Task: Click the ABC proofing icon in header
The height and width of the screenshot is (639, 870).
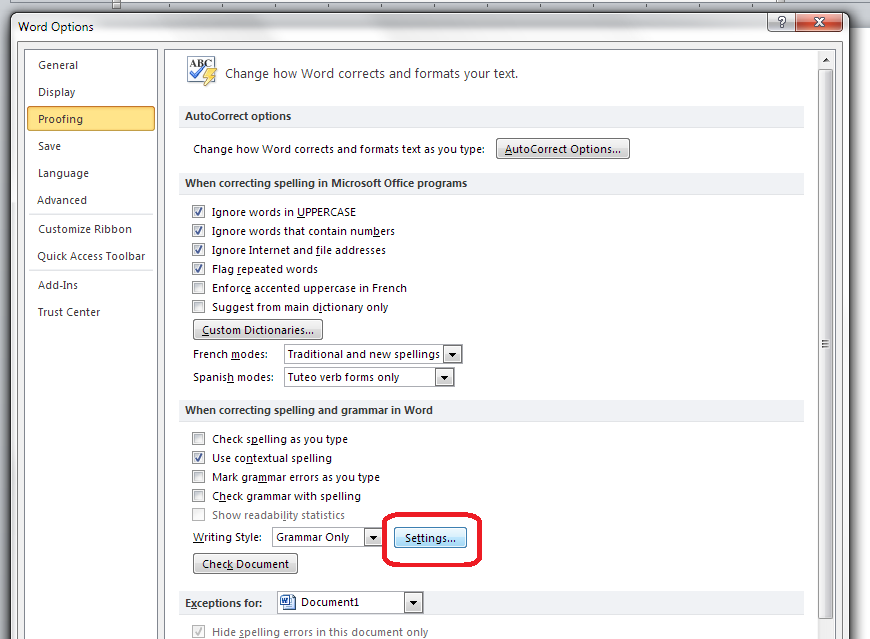Action: [x=201, y=71]
